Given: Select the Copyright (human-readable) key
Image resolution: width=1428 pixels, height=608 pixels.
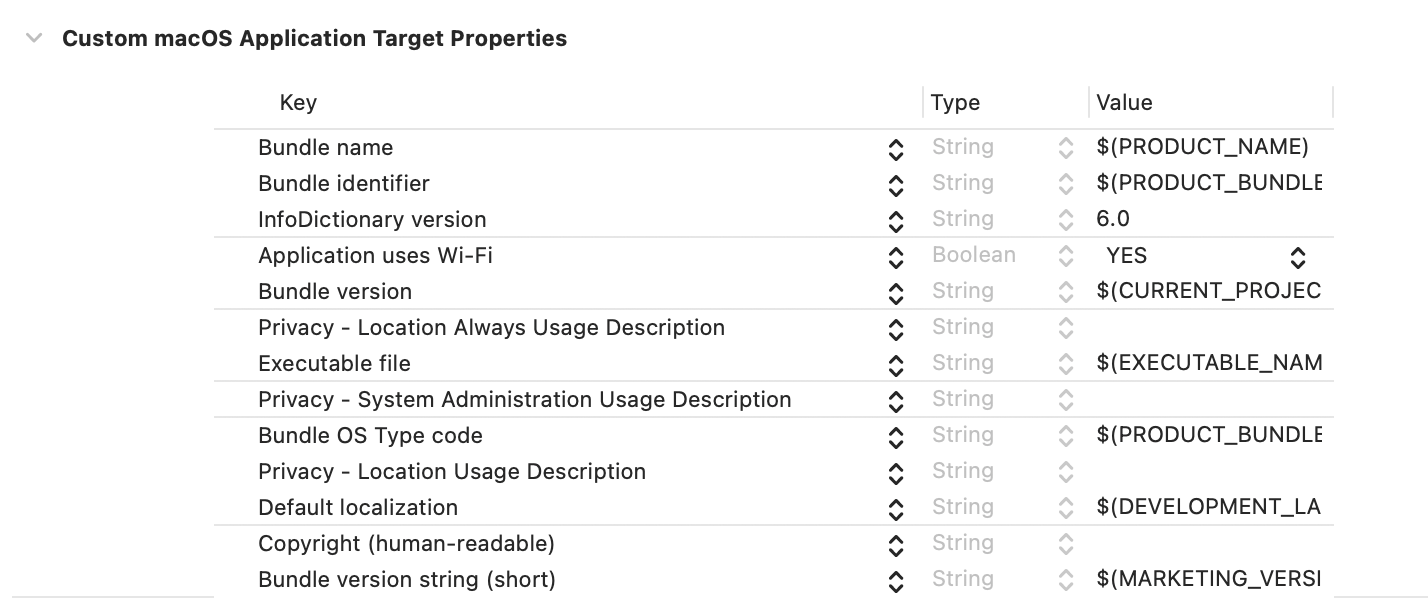Looking at the screenshot, I should (x=406, y=544).
